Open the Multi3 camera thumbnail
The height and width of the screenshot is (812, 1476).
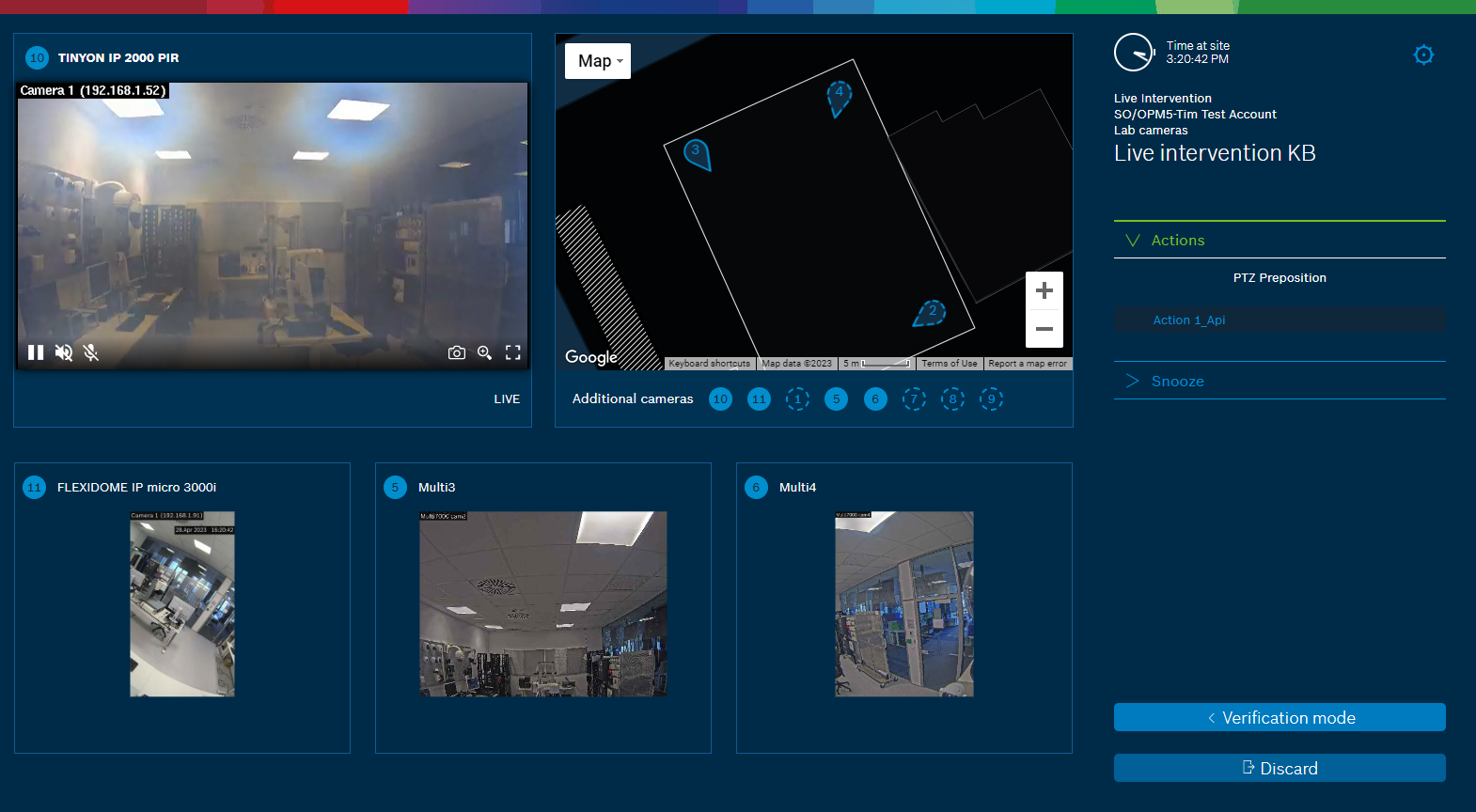tap(542, 603)
